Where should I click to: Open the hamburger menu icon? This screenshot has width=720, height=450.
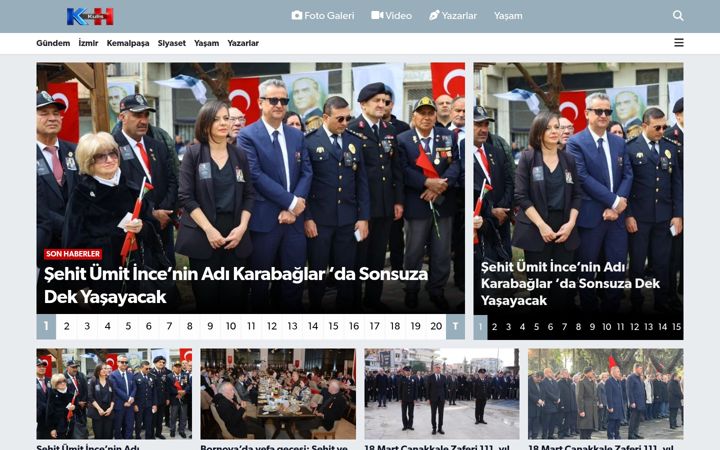679,43
